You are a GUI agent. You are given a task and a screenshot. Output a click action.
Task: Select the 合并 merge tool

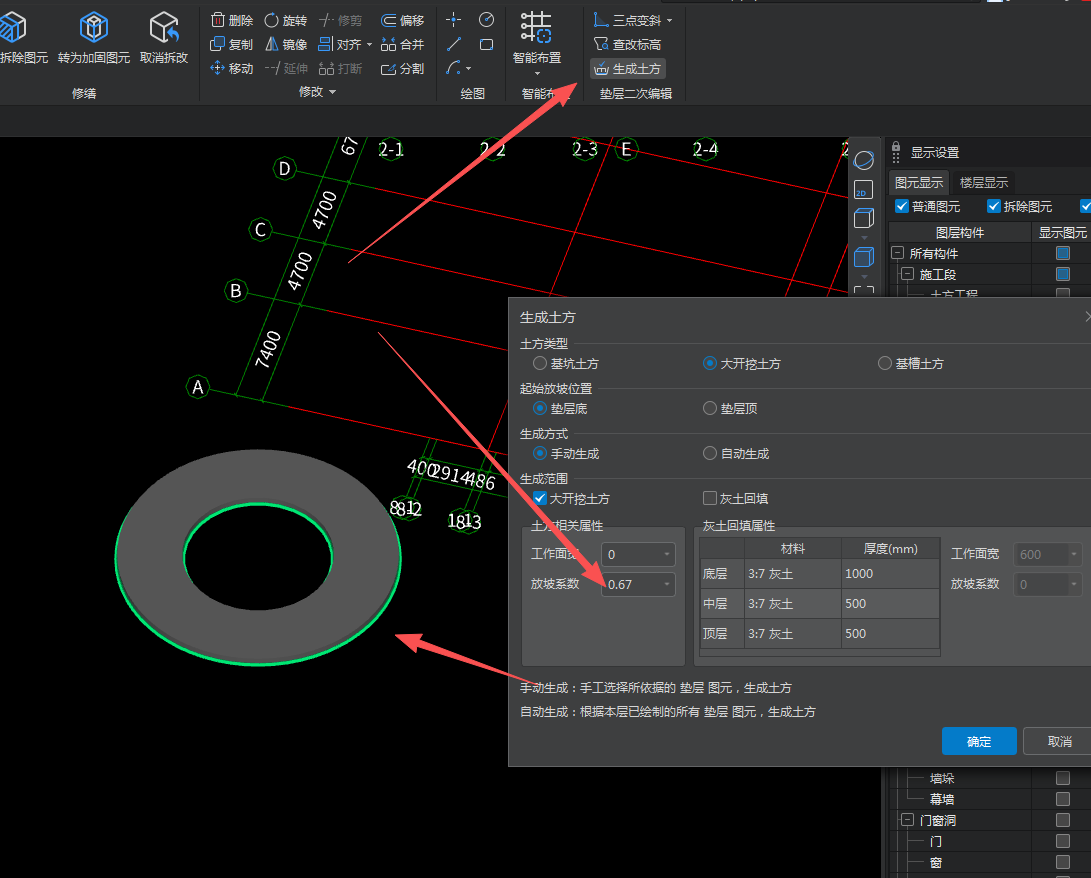tap(403, 45)
